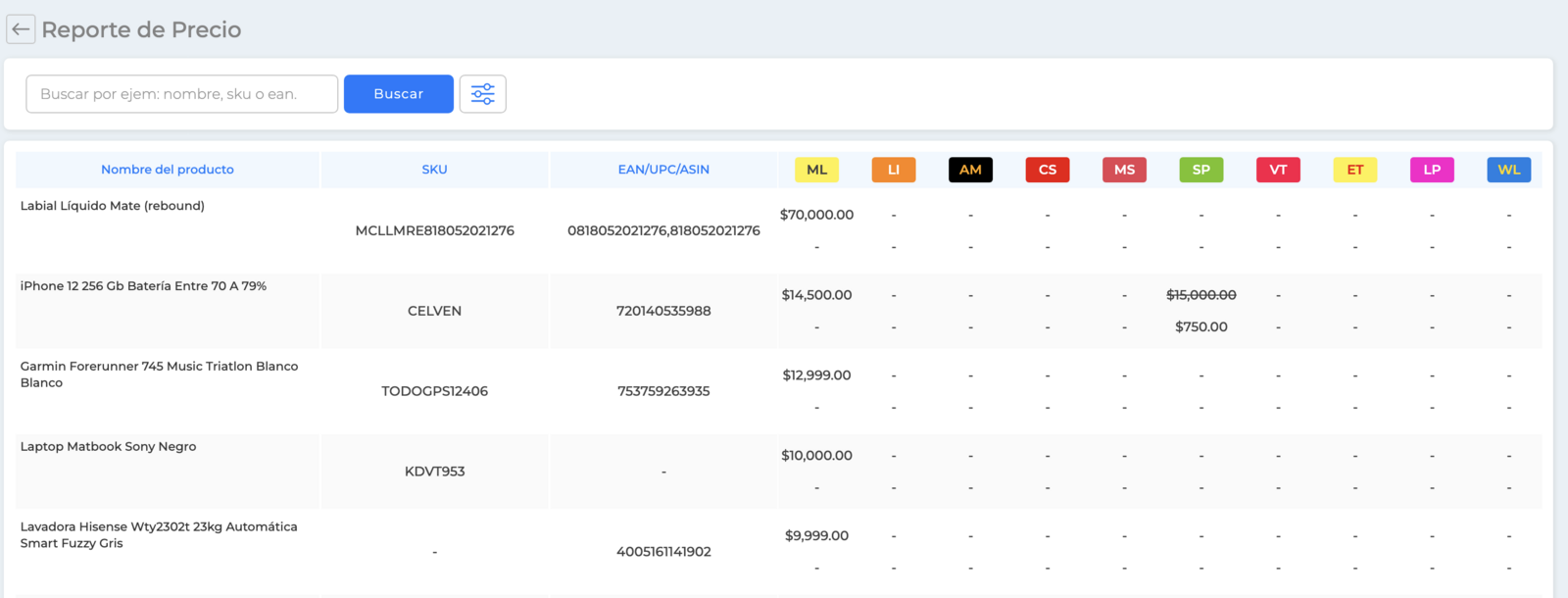Viewport: 1568px width, 598px height.
Task: Click the $14,500.00 ML price
Action: click(x=817, y=295)
